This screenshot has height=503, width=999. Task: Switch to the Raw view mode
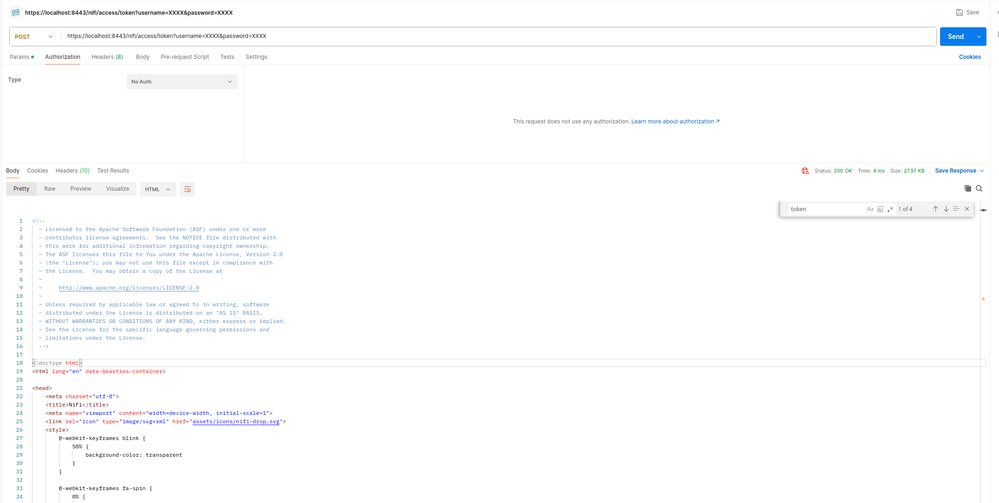[x=49, y=189]
